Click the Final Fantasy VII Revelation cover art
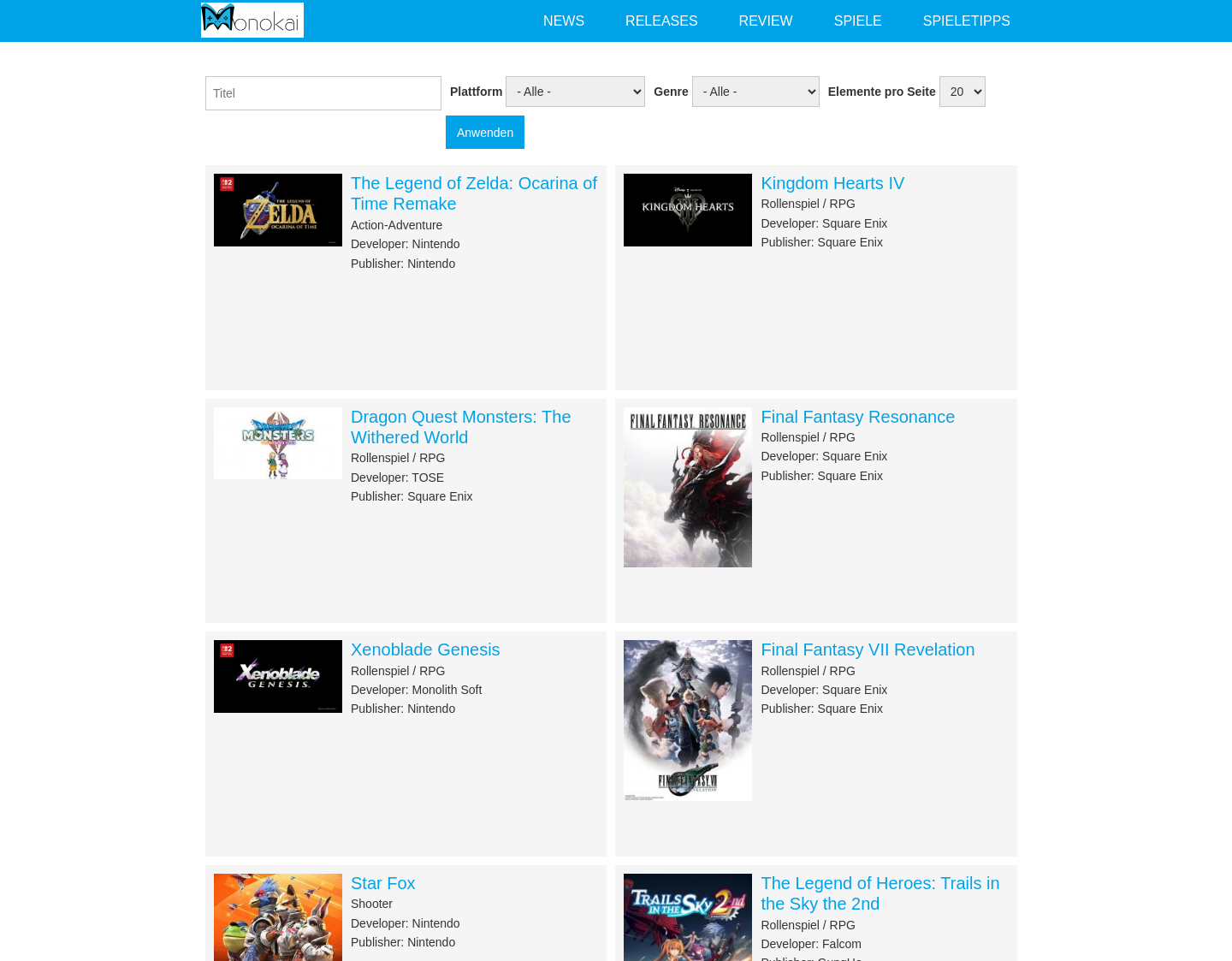This screenshot has height=961, width=1232. click(688, 721)
